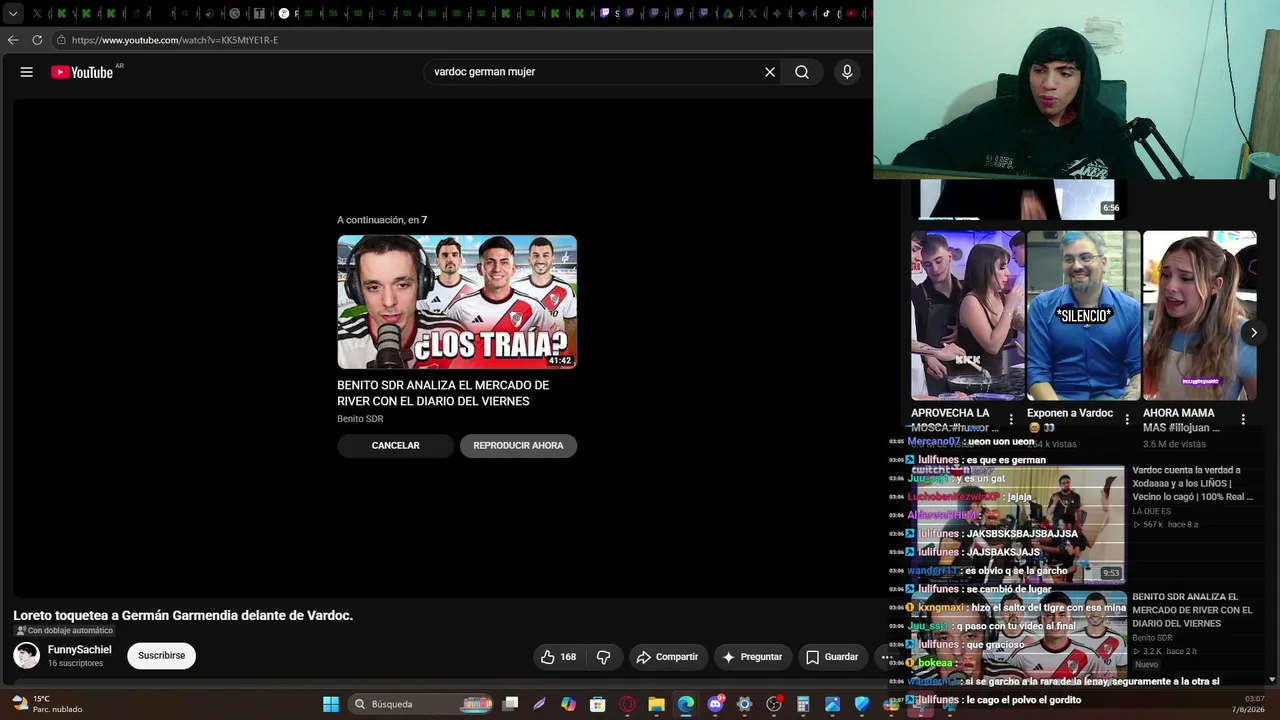Switch to the Google browser tab

pos(234,14)
